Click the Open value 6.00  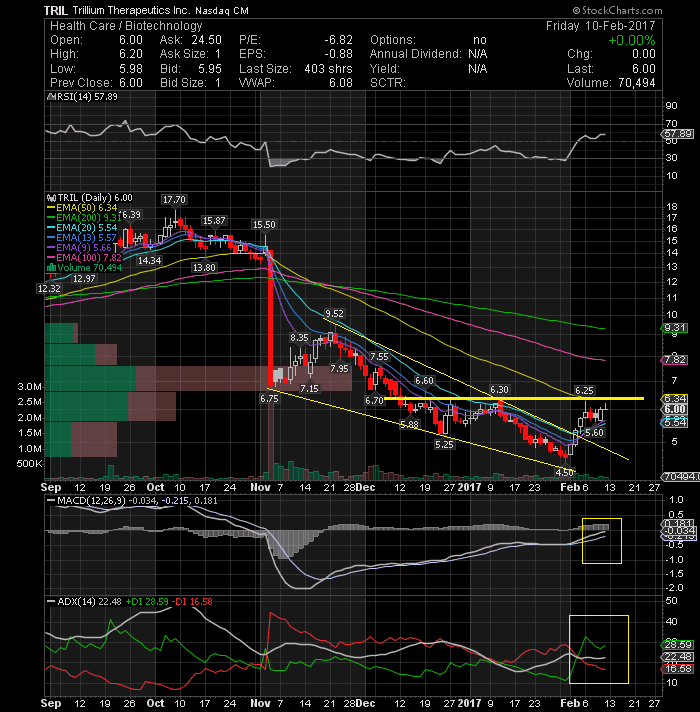tap(131, 40)
